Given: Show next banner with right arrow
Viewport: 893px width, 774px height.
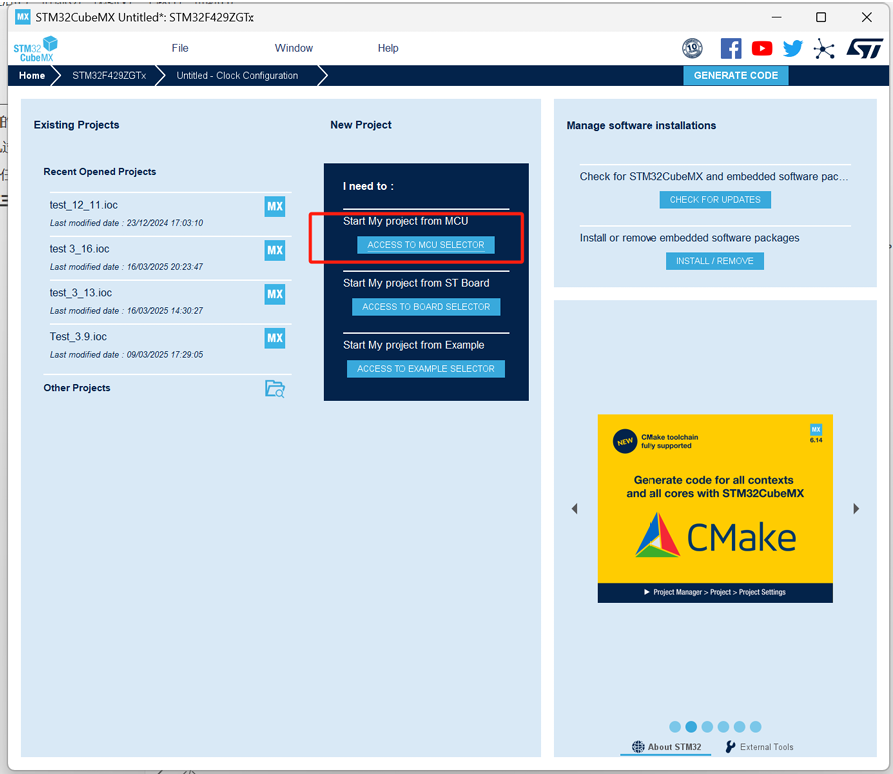Looking at the screenshot, I should (x=855, y=509).
